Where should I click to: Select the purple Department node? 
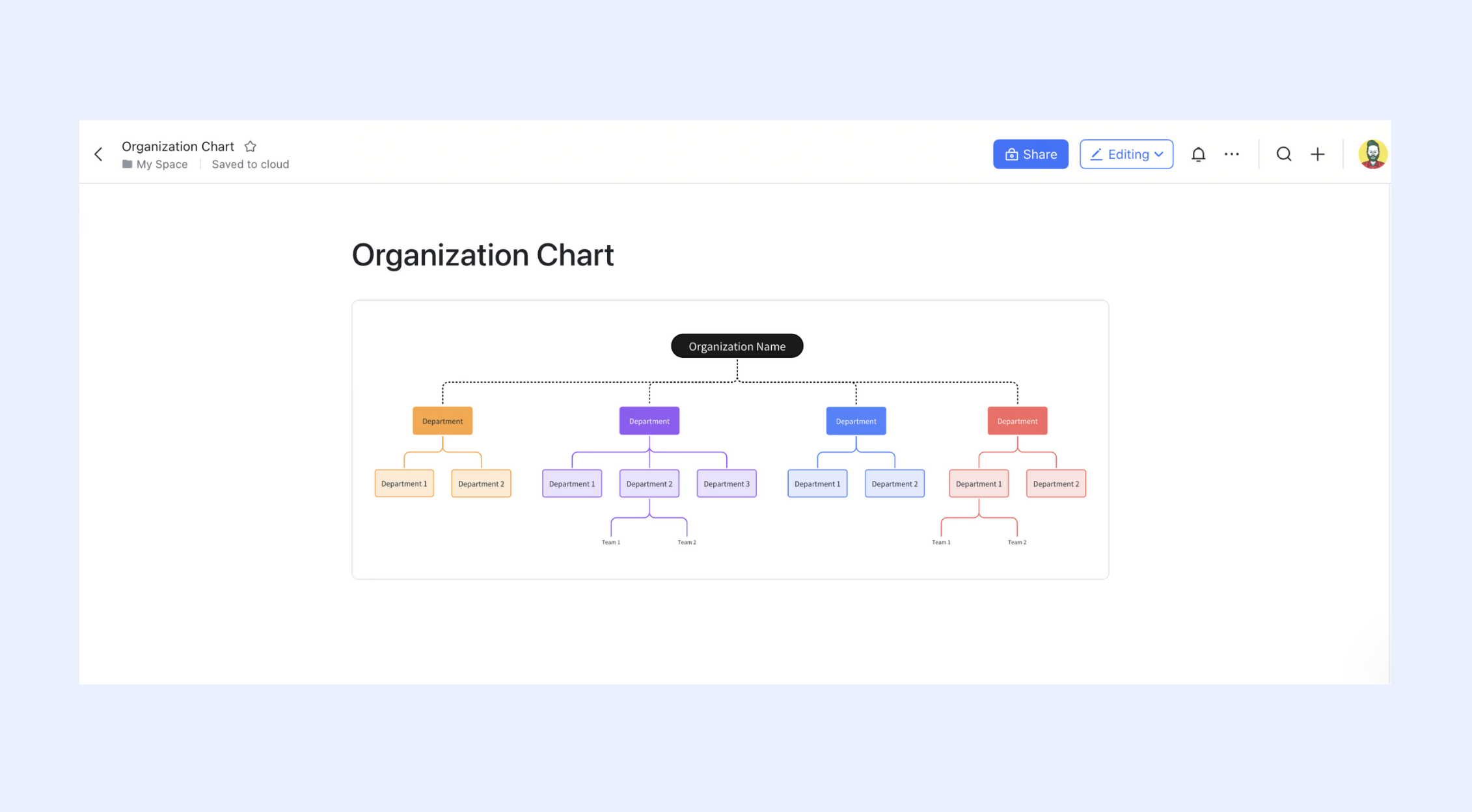coord(649,421)
